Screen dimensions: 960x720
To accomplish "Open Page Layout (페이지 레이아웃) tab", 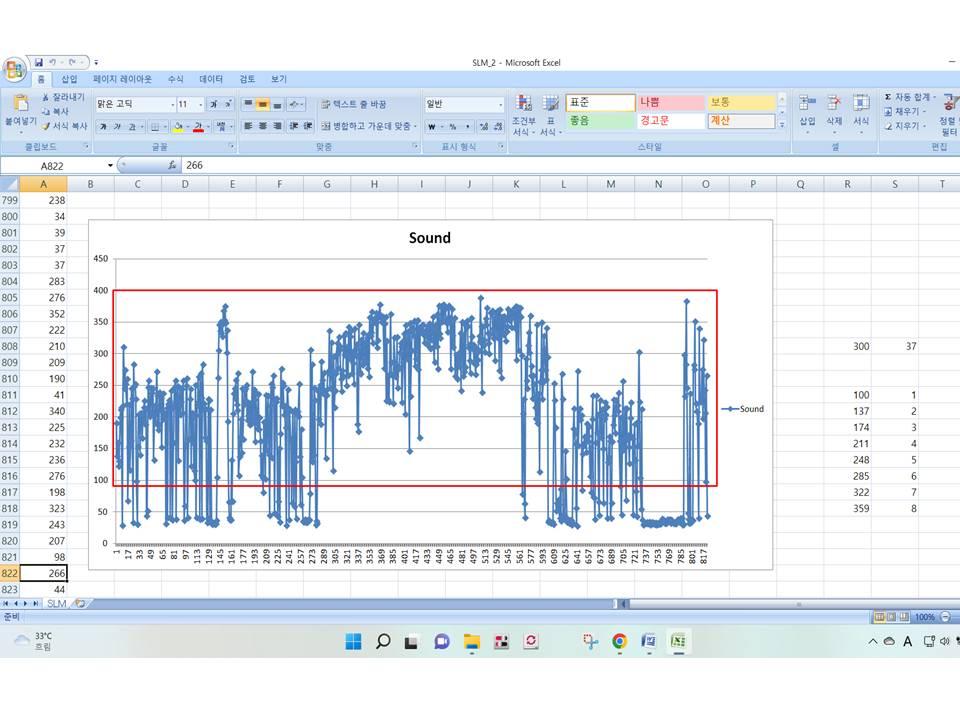I will 122,79.
